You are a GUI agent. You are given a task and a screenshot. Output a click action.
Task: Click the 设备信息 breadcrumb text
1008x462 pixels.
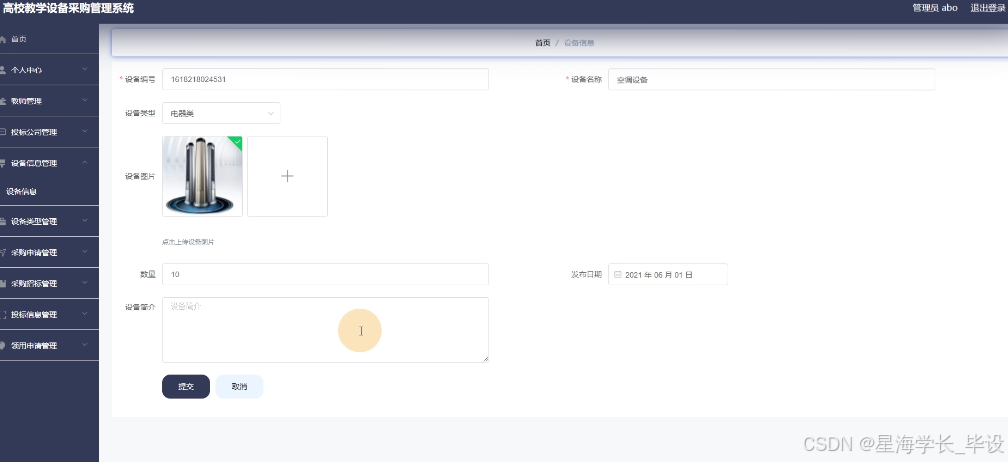click(x=579, y=42)
